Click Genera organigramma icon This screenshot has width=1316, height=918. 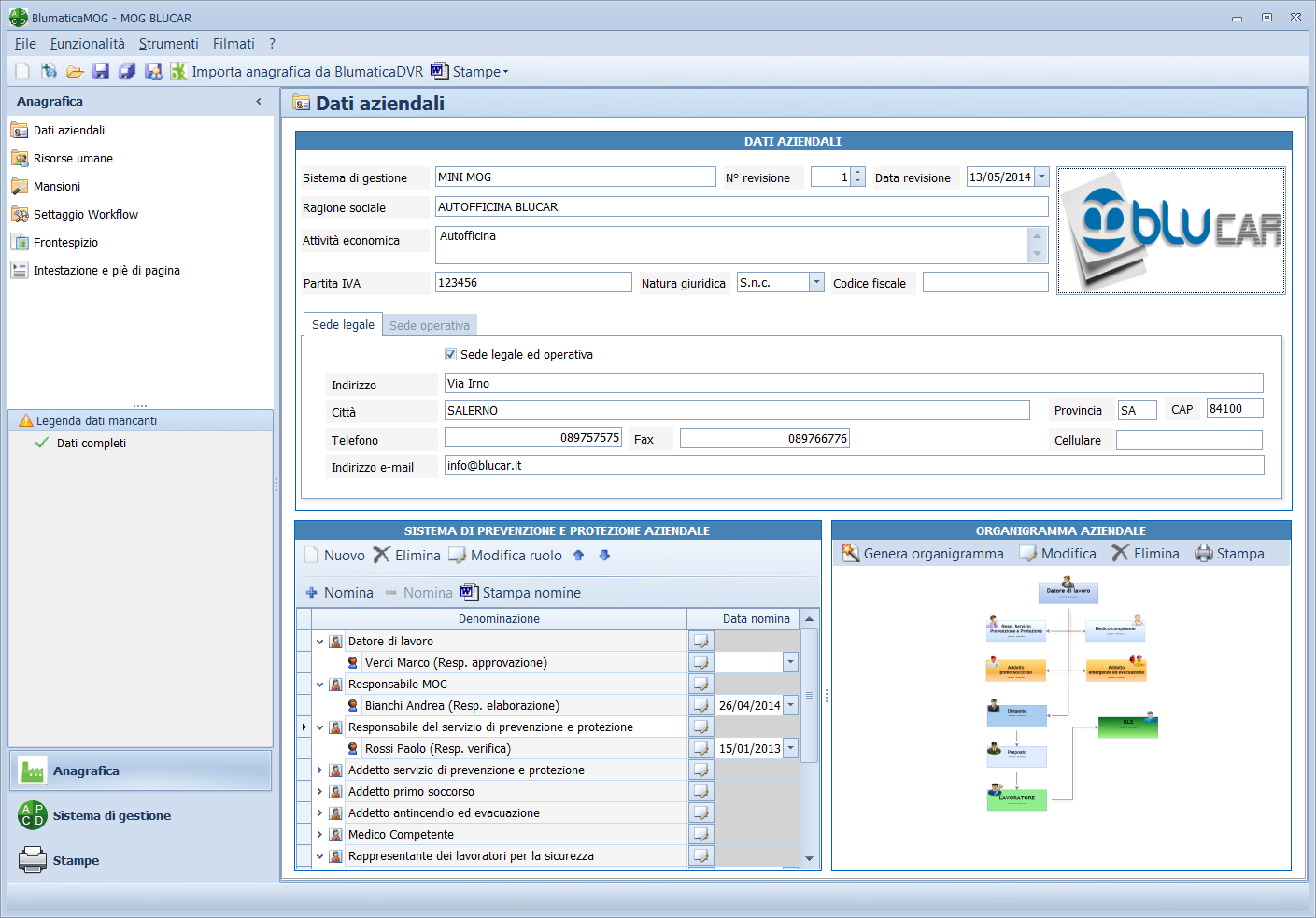(x=850, y=554)
